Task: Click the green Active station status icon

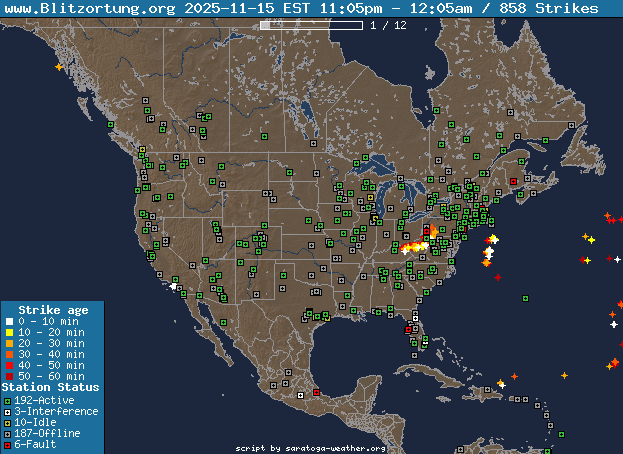Action: pos(7,400)
